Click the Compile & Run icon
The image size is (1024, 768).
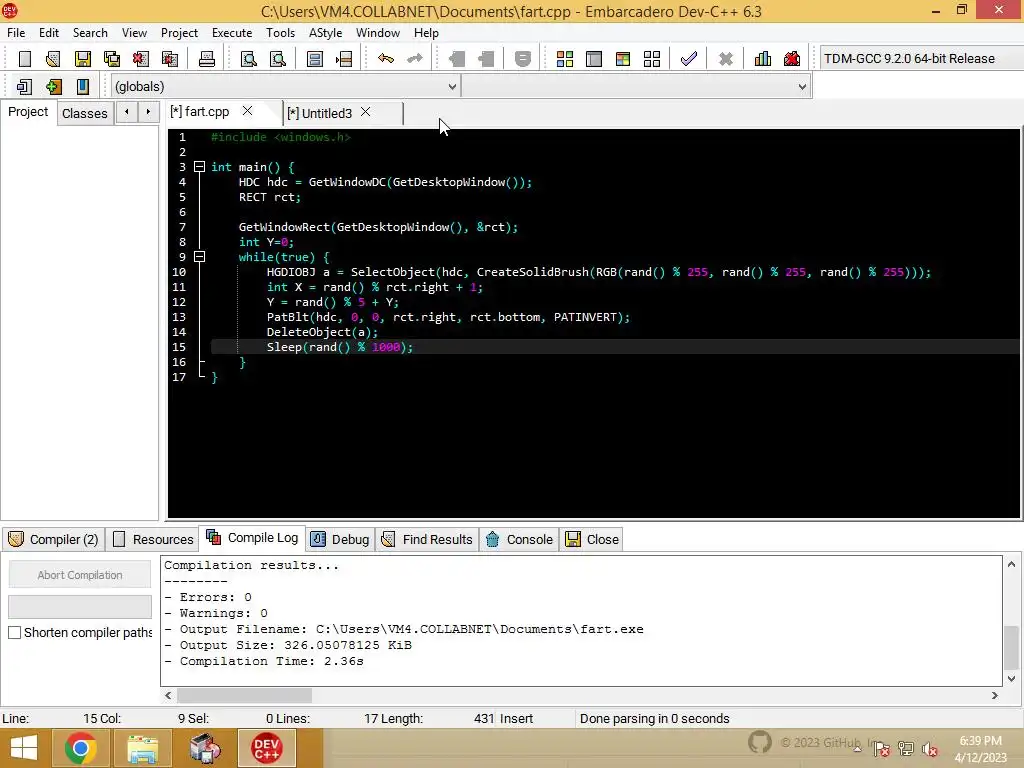622,59
